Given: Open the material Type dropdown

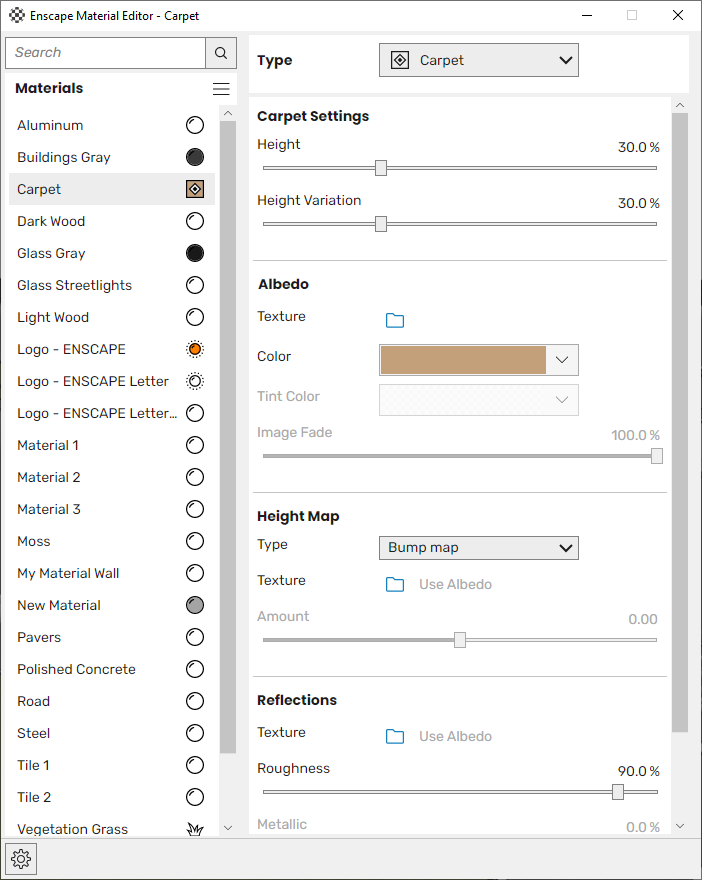Looking at the screenshot, I should click(x=479, y=60).
